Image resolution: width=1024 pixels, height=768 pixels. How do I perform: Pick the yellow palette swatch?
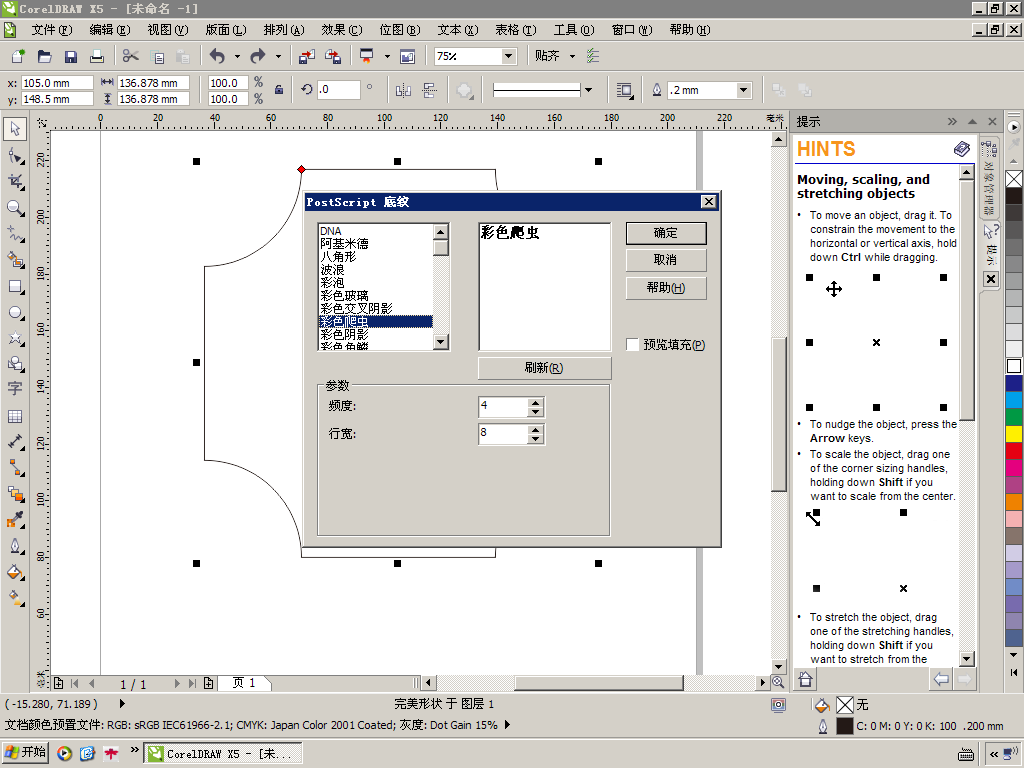1014,434
